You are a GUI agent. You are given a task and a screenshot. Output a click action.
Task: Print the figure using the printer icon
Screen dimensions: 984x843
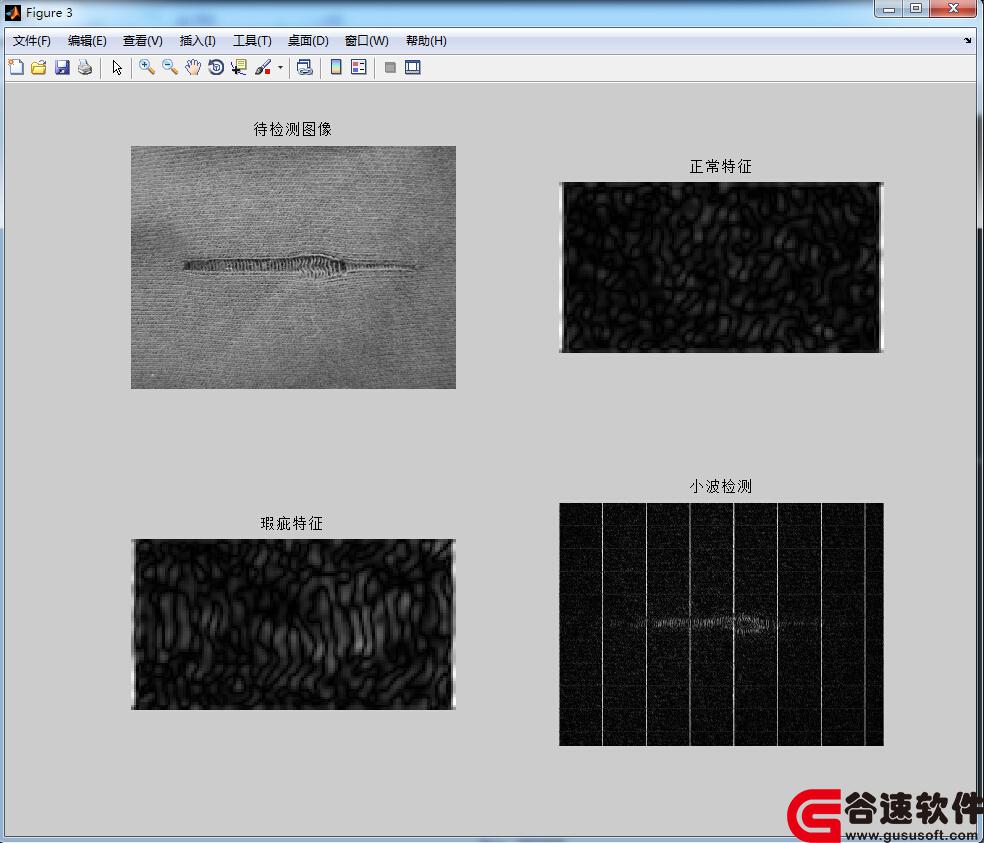click(85, 67)
